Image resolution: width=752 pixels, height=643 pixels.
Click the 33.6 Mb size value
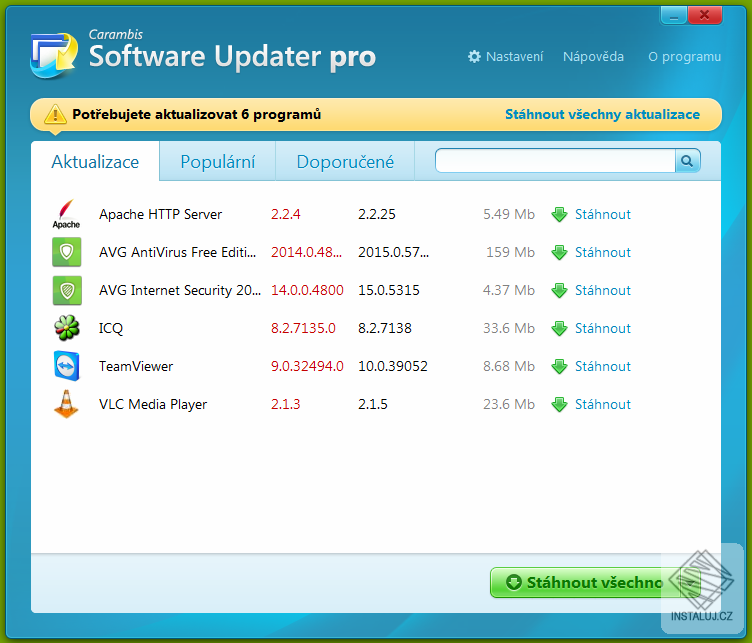508,328
